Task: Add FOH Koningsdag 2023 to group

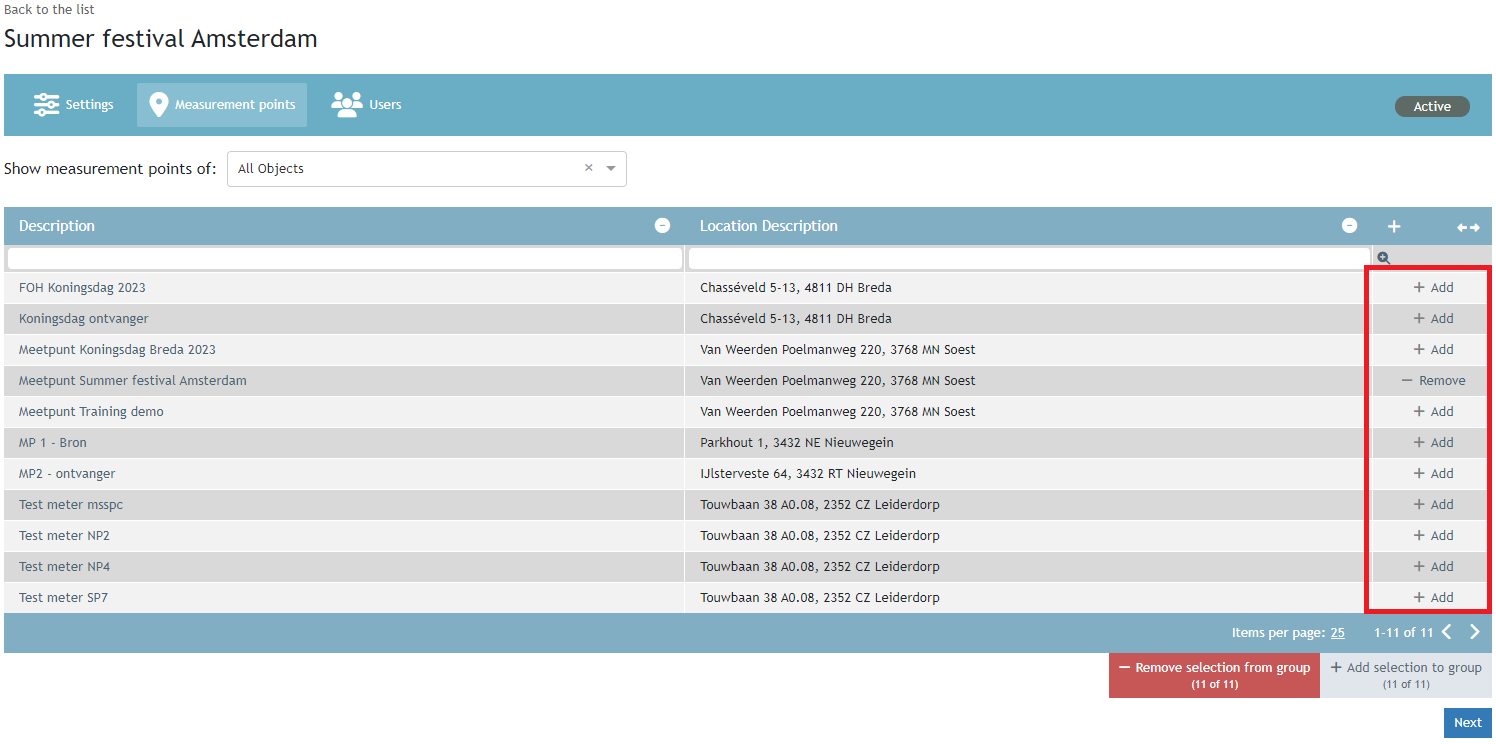Action: click(x=1433, y=288)
